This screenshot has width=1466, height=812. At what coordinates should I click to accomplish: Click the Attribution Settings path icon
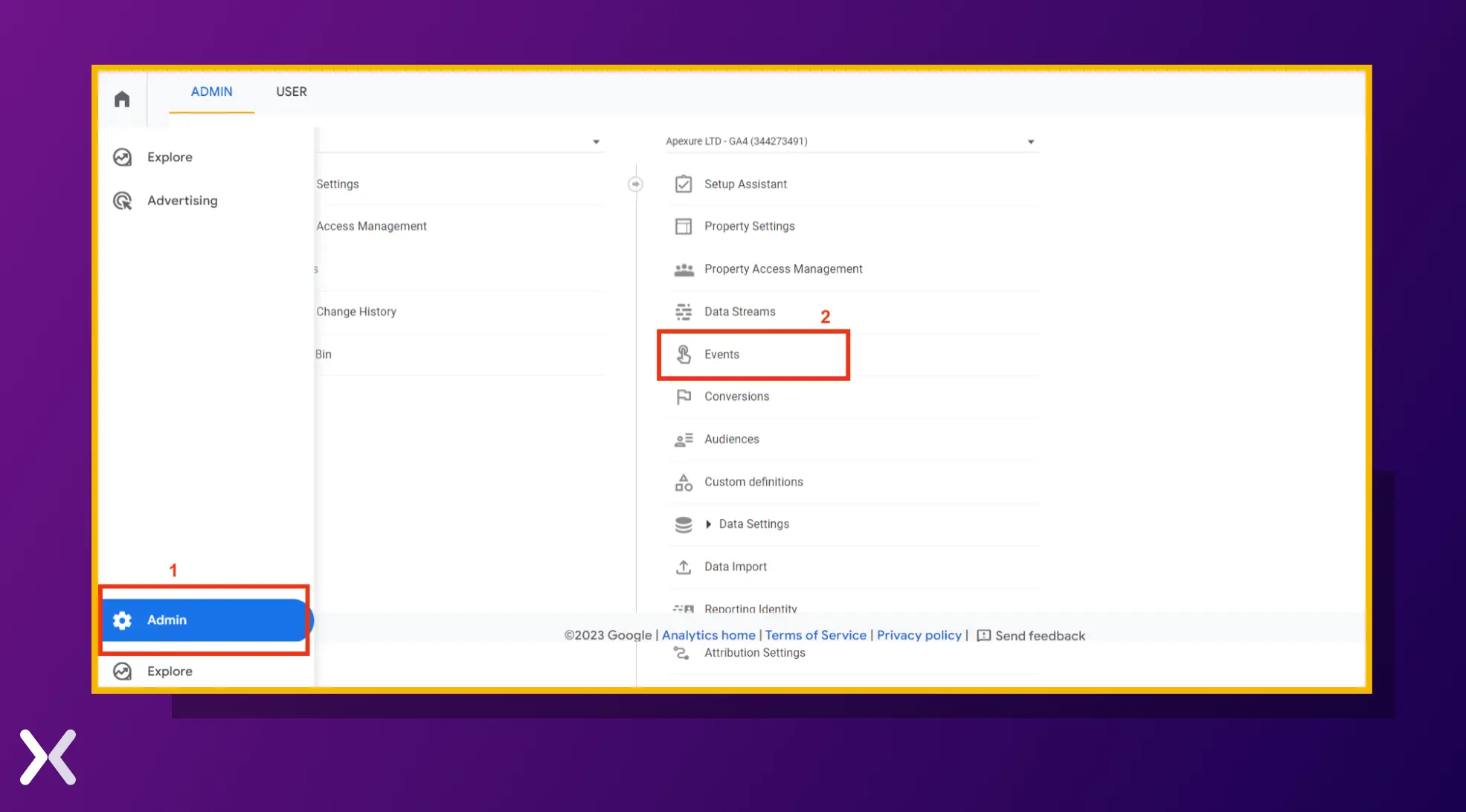681,653
